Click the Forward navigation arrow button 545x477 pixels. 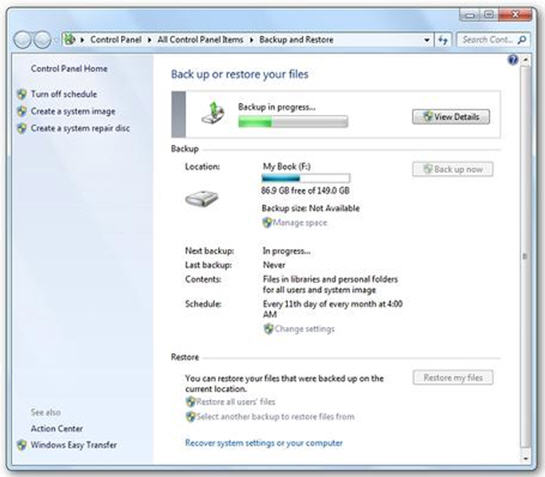coord(43,40)
